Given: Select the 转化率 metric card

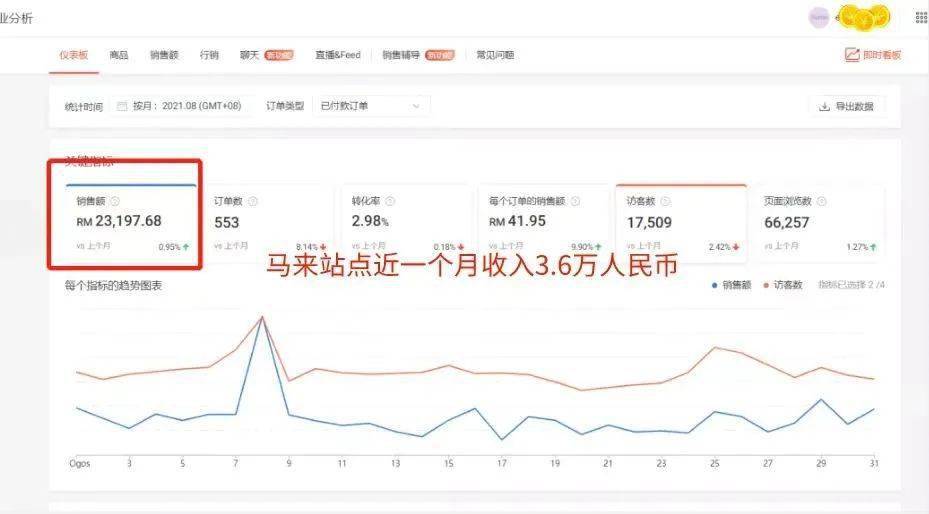Looking at the screenshot, I should click(407, 224).
